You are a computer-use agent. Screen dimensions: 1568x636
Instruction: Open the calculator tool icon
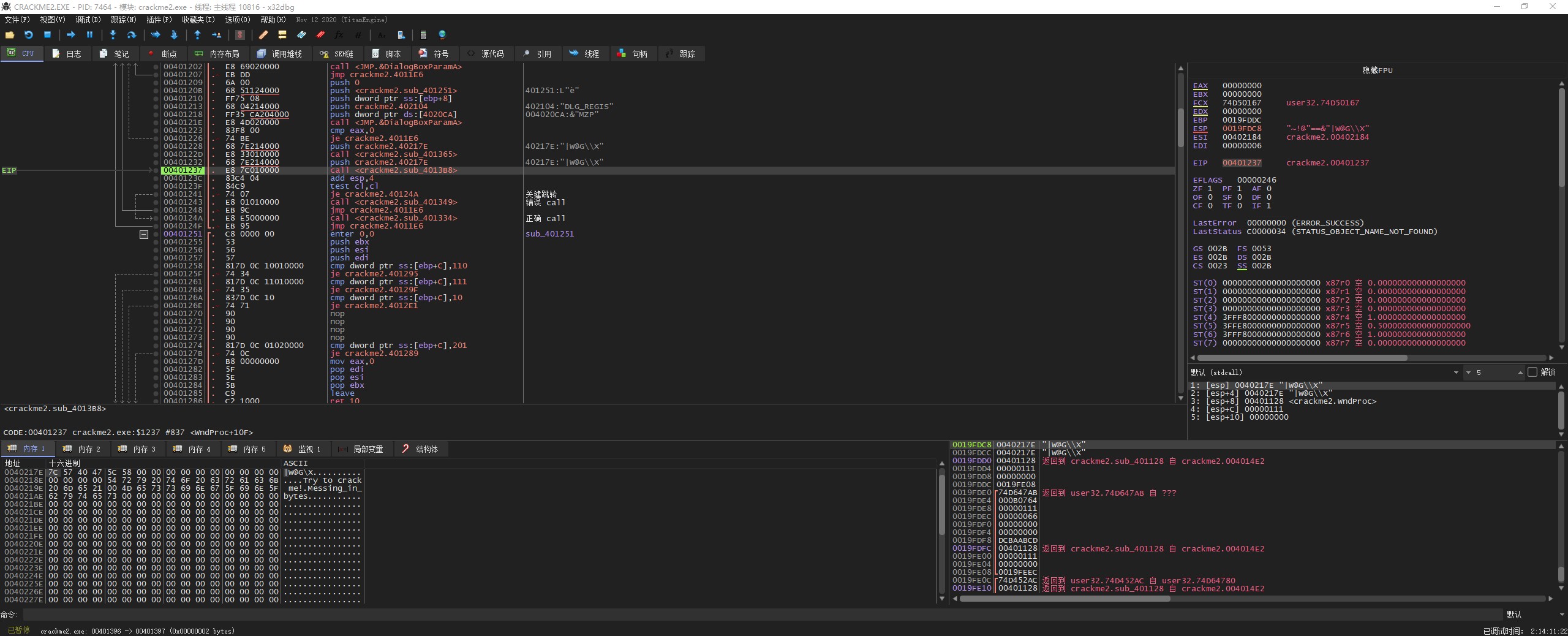coord(423,35)
